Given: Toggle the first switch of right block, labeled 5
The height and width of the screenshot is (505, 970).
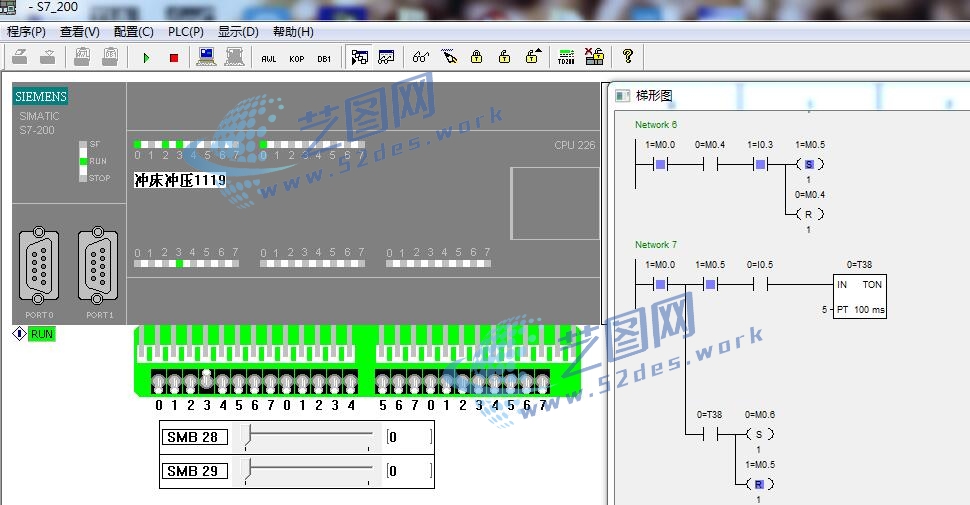Looking at the screenshot, I should (x=382, y=383).
